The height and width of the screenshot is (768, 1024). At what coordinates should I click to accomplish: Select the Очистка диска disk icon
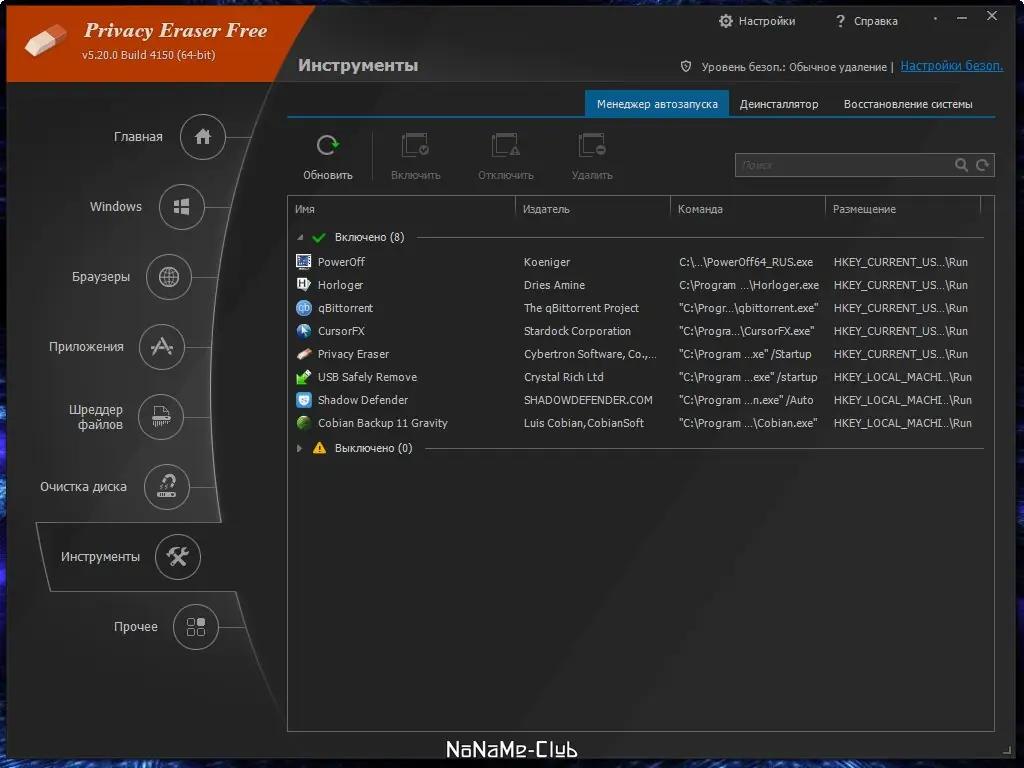[x=167, y=487]
